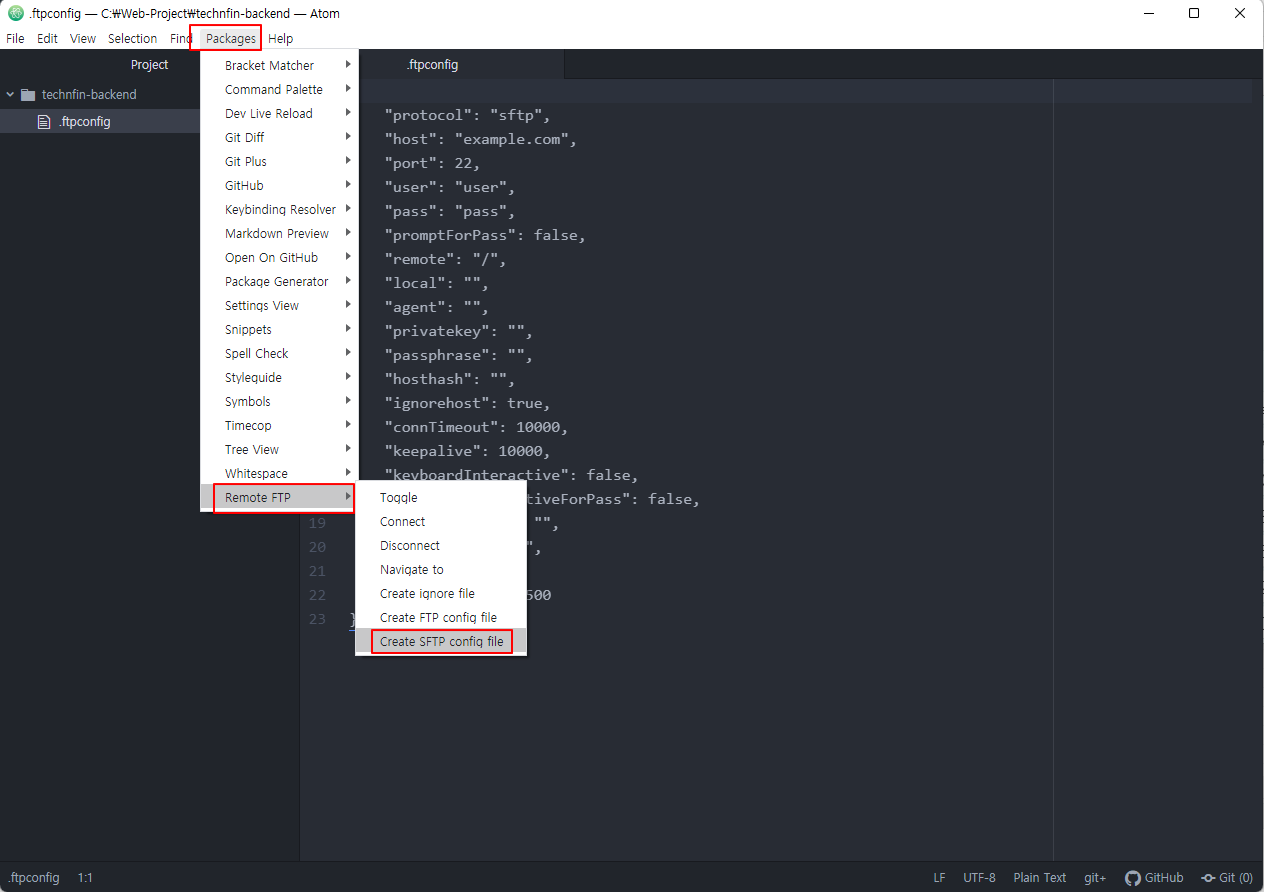Open the Spell Check submenu

[x=279, y=353]
